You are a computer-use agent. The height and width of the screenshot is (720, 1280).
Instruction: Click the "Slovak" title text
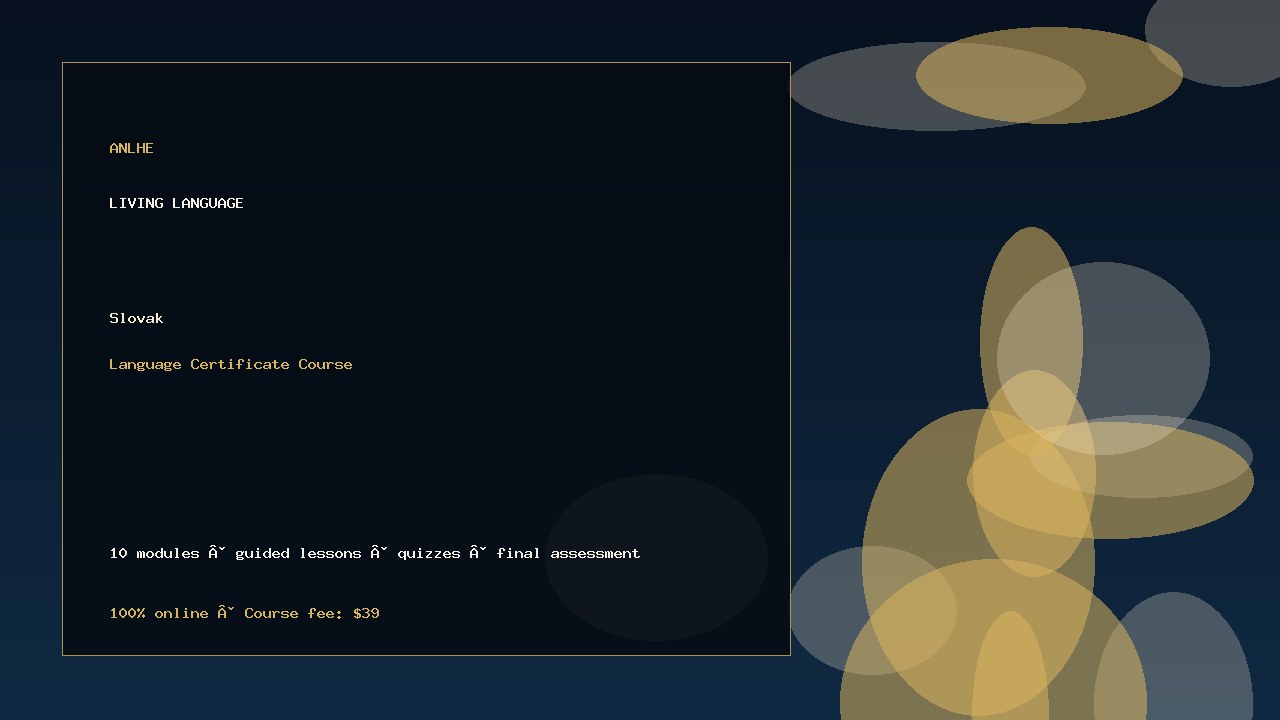(136, 318)
